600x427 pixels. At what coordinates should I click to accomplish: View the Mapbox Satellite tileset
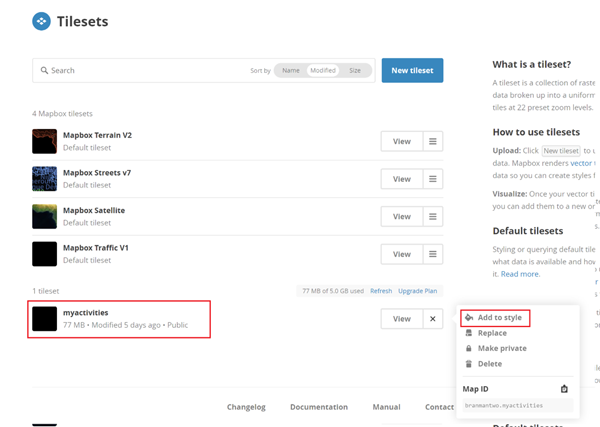(x=402, y=217)
